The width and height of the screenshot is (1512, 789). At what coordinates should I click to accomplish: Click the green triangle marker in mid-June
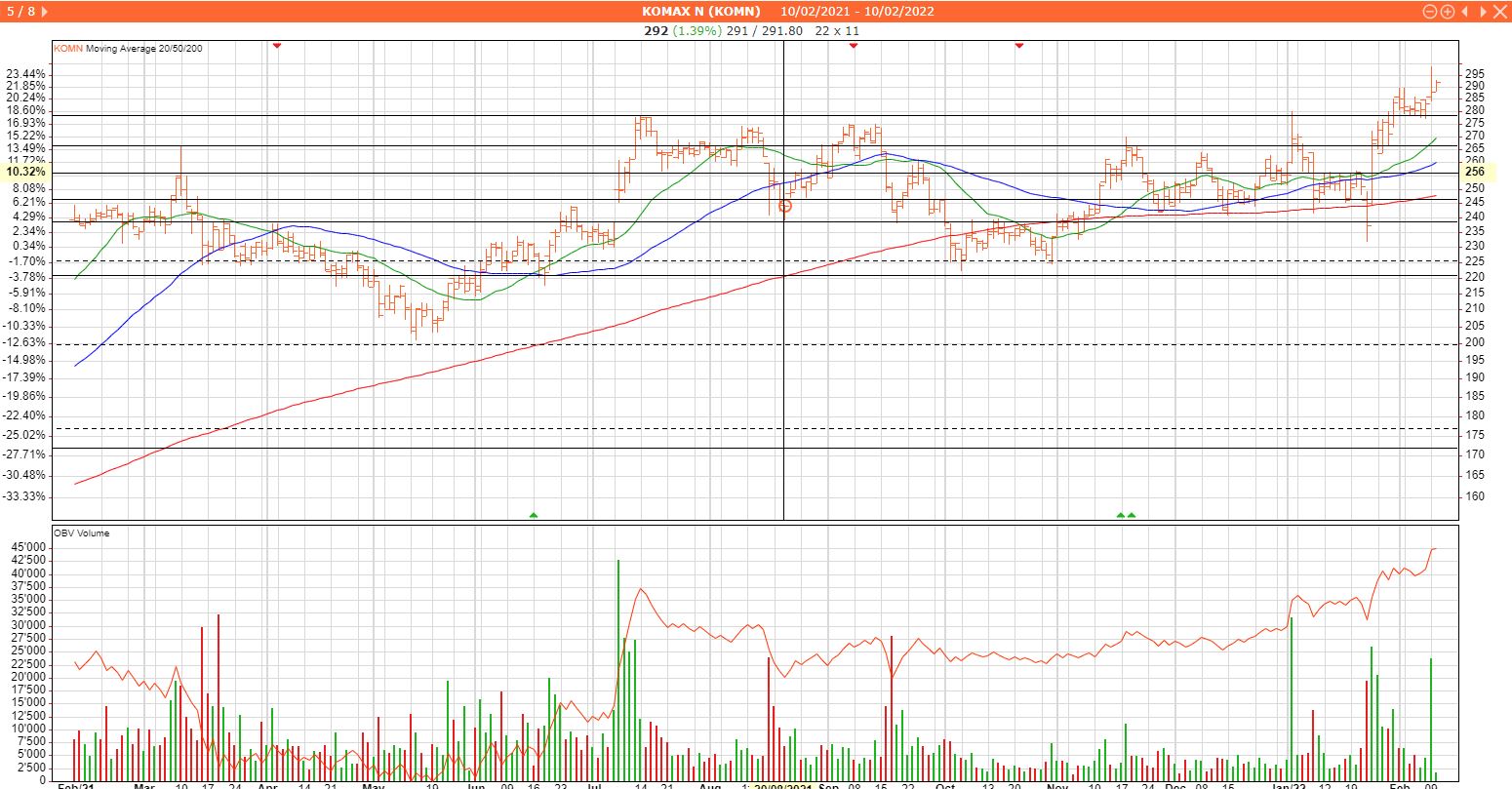pyautogui.click(x=533, y=514)
